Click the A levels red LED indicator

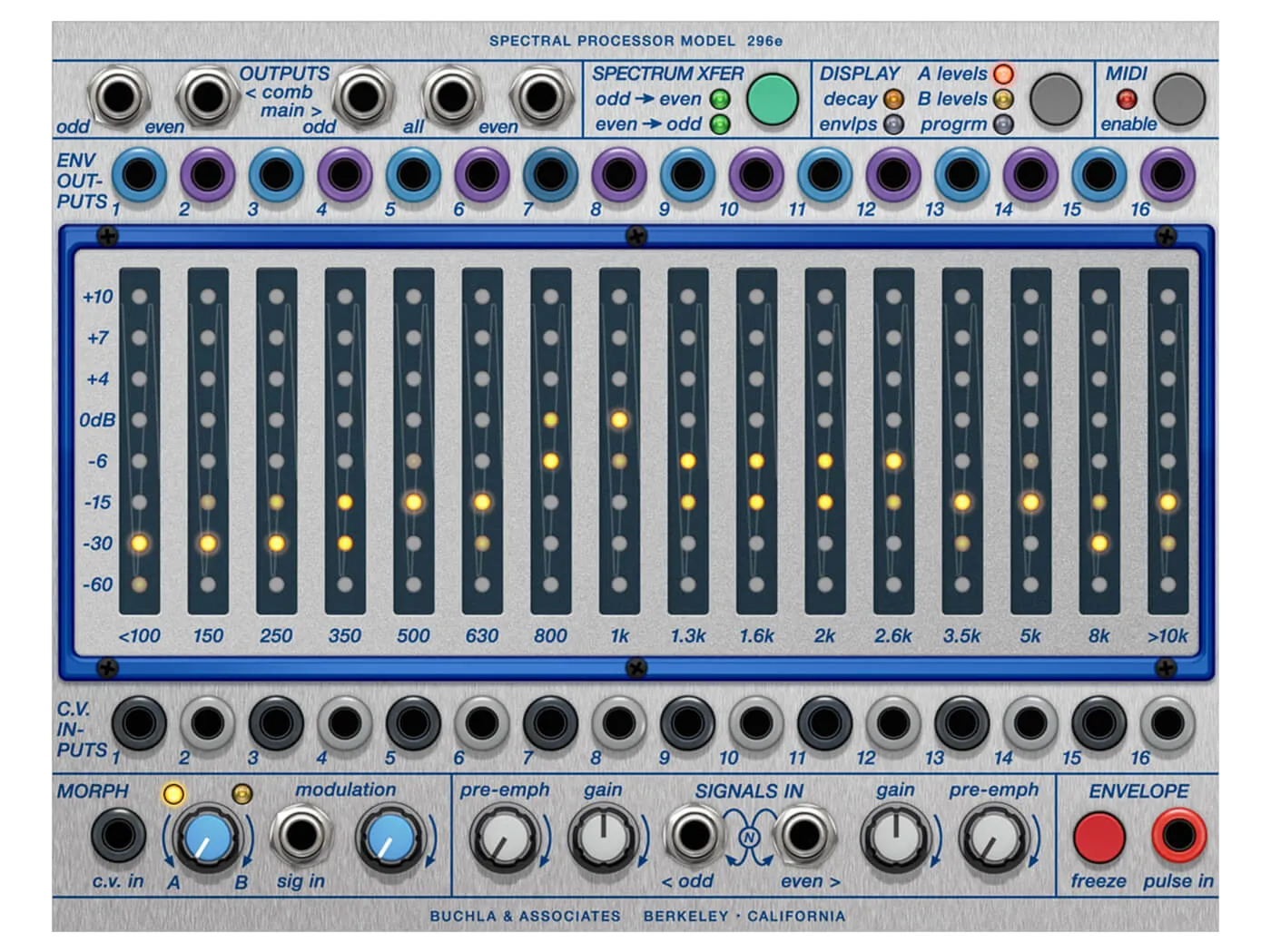1003,74
